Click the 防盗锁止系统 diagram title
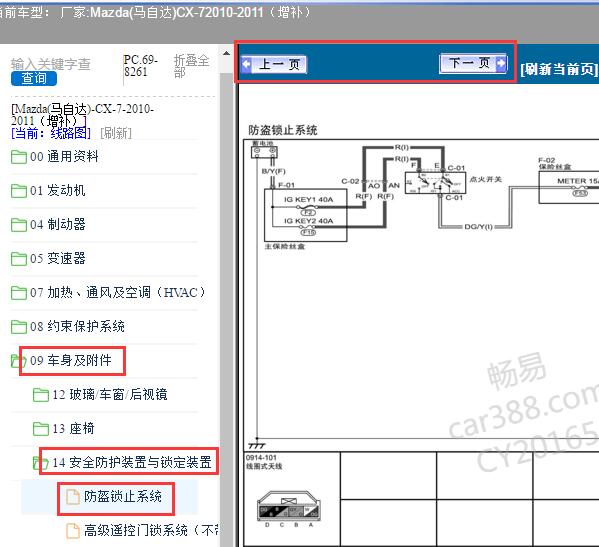599x547 pixels. (x=283, y=130)
